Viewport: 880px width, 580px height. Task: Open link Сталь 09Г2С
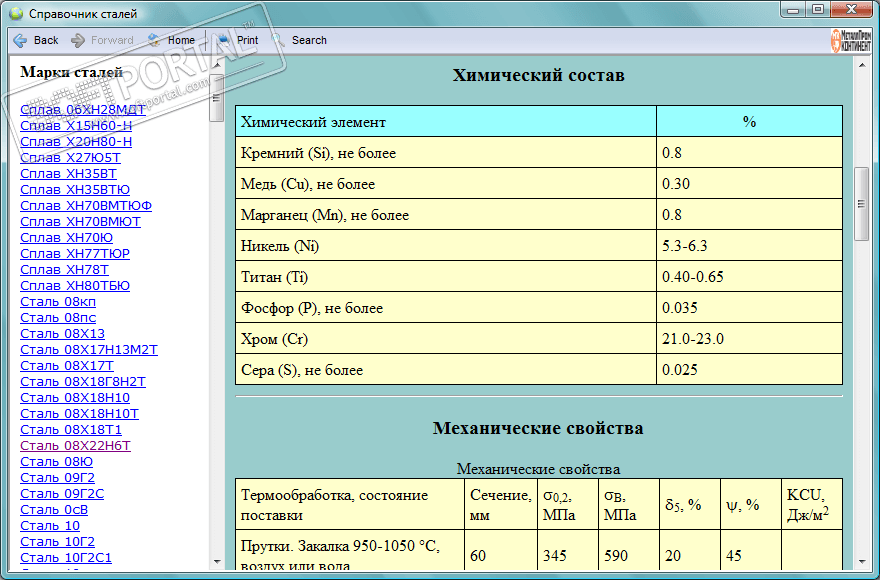pyautogui.click(x=62, y=494)
